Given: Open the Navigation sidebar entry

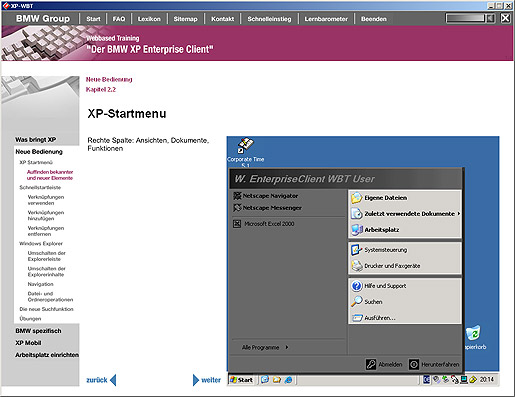Looking at the screenshot, I should (41, 284).
